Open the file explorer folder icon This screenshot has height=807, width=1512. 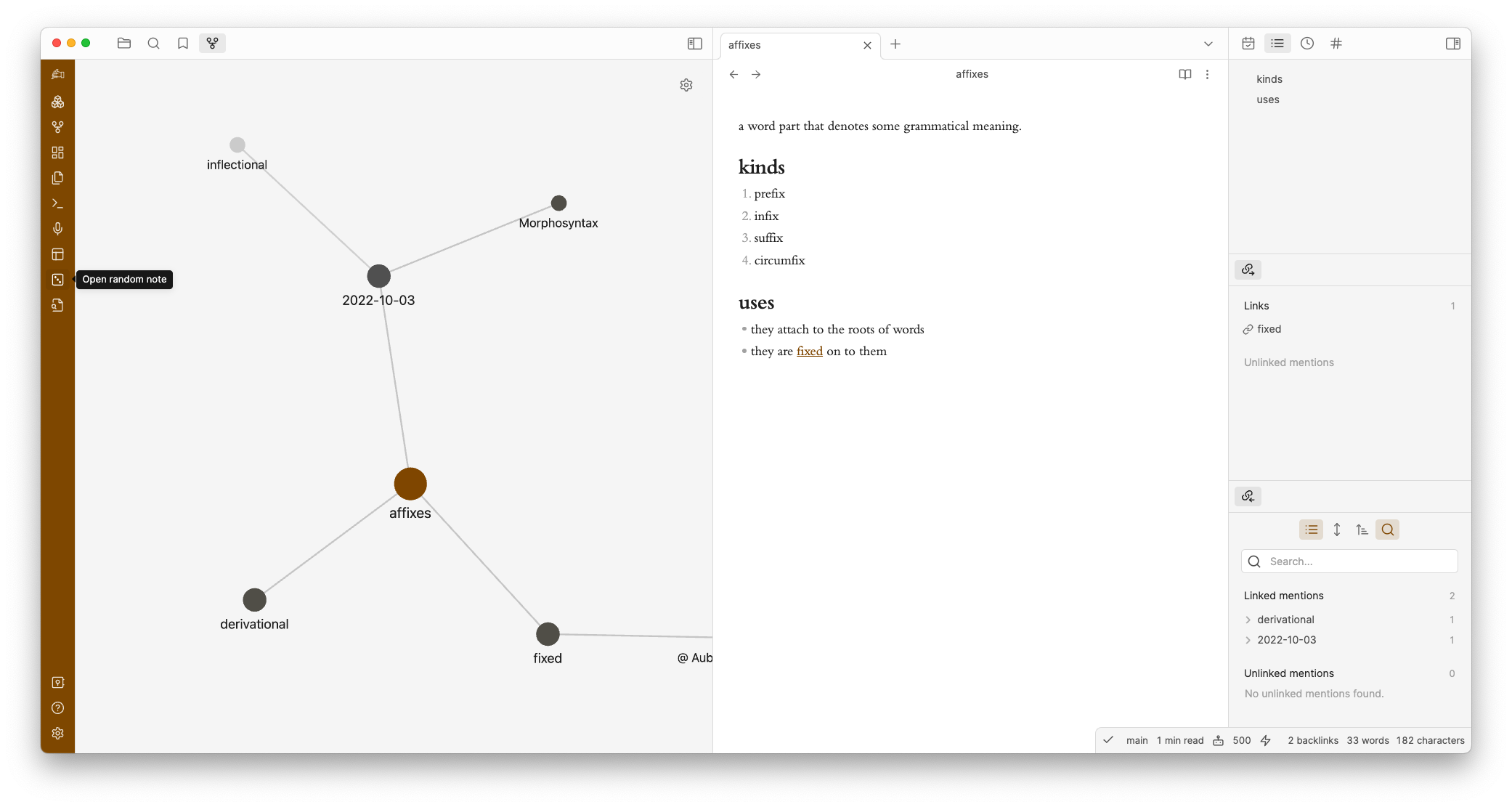tap(124, 44)
